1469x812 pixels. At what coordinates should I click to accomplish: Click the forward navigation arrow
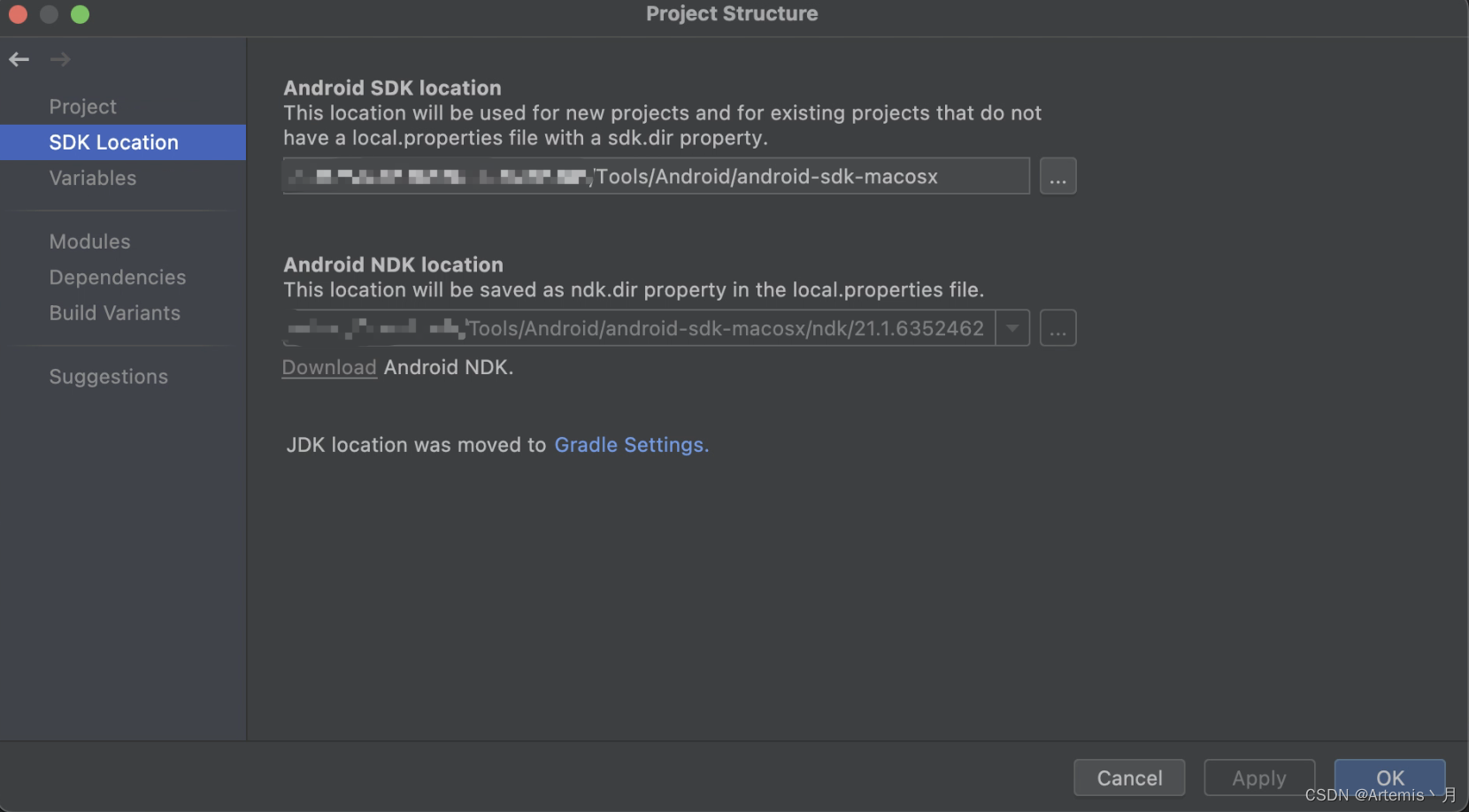[60, 58]
